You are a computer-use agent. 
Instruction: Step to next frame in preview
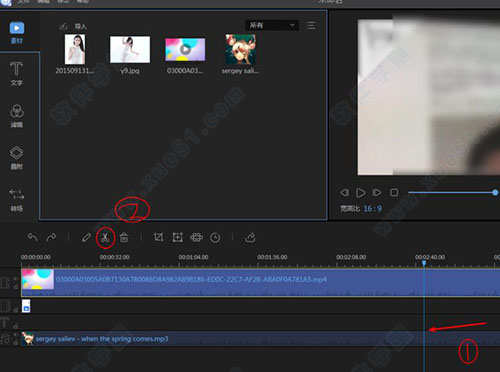tap(377, 193)
